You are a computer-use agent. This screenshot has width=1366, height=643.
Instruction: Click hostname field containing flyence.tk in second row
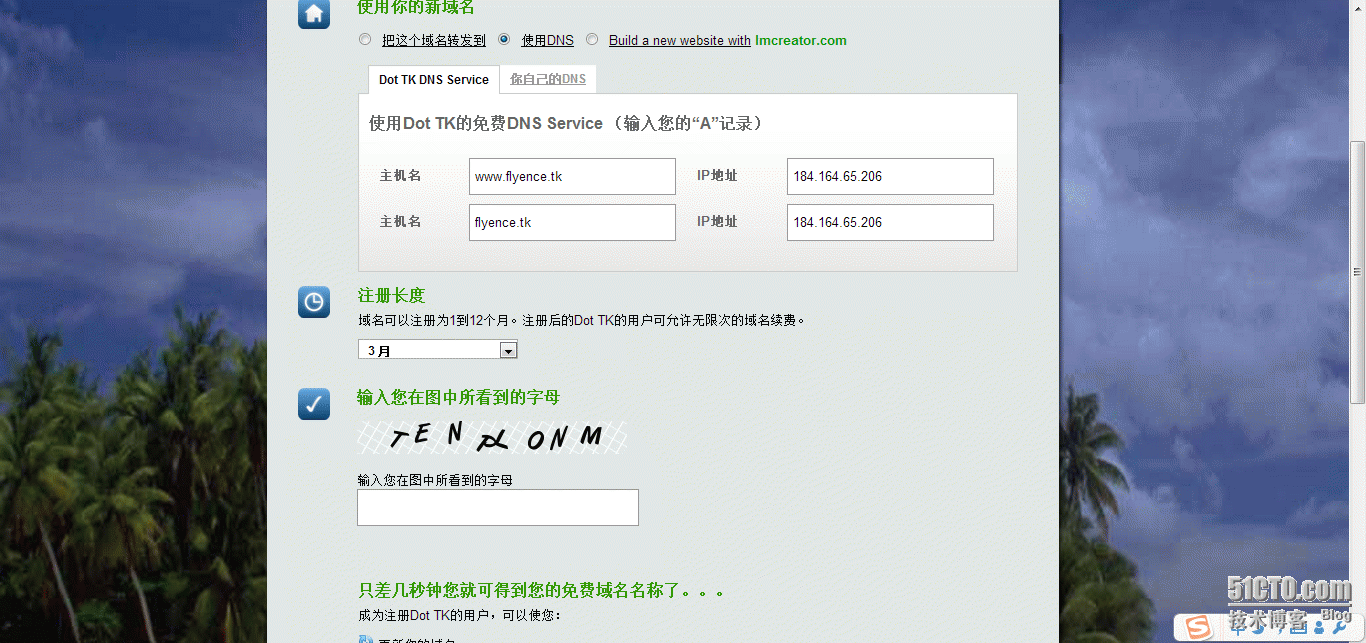[x=572, y=223]
